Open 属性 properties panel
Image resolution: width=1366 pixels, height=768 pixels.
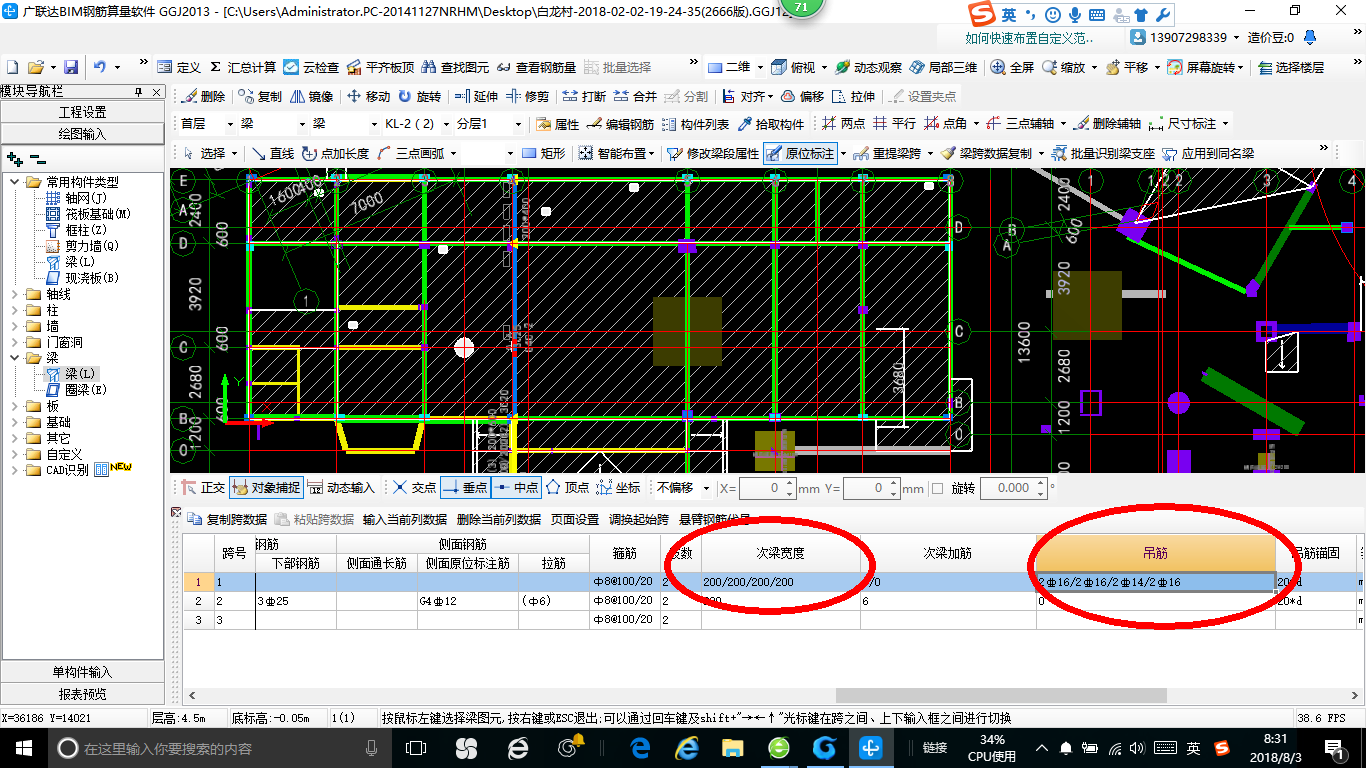point(557,124)
